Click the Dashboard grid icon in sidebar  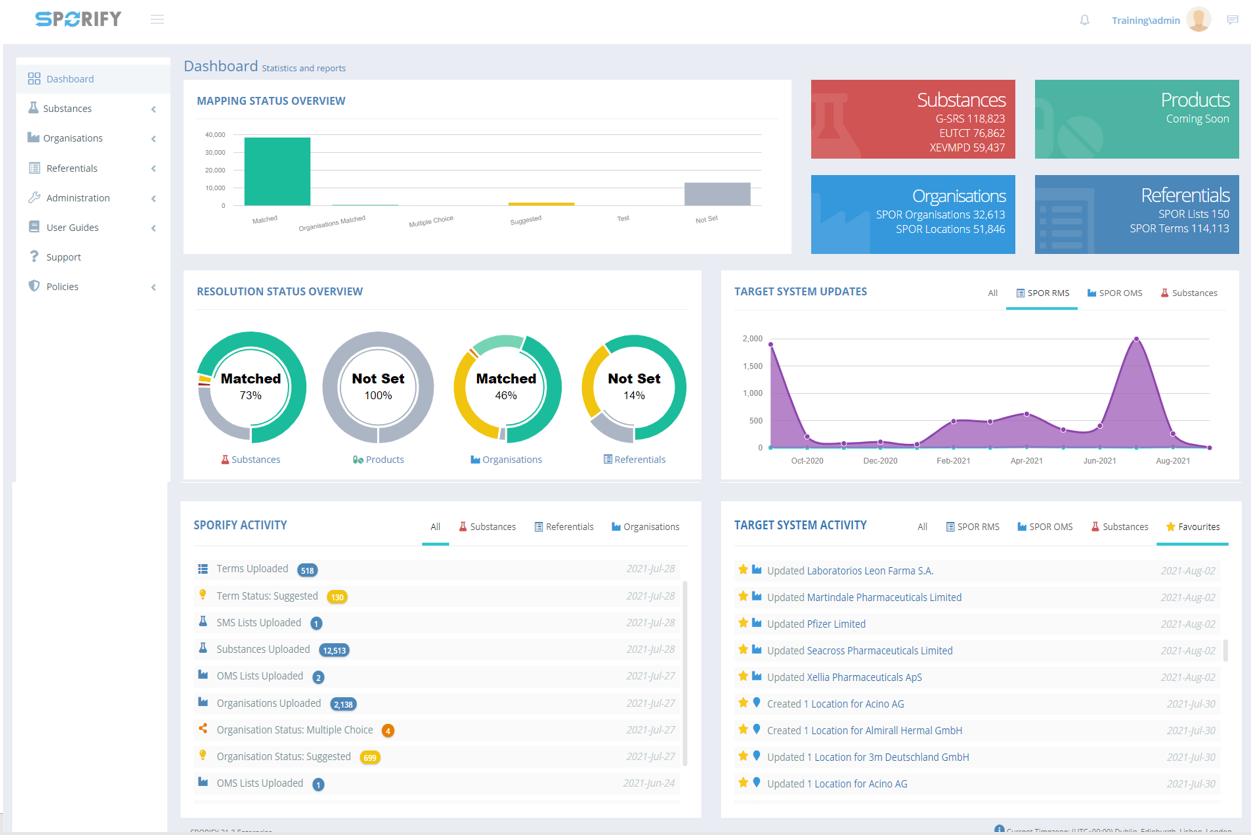coord(34,79)
